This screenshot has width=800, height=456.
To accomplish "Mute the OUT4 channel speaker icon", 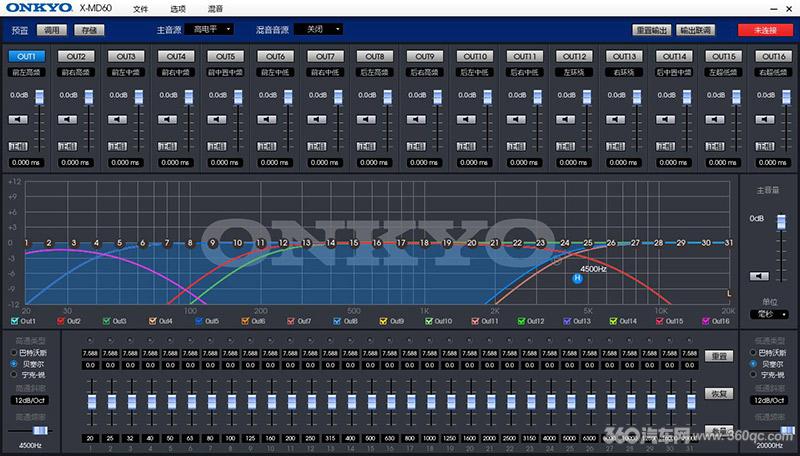I will point(167,119).
